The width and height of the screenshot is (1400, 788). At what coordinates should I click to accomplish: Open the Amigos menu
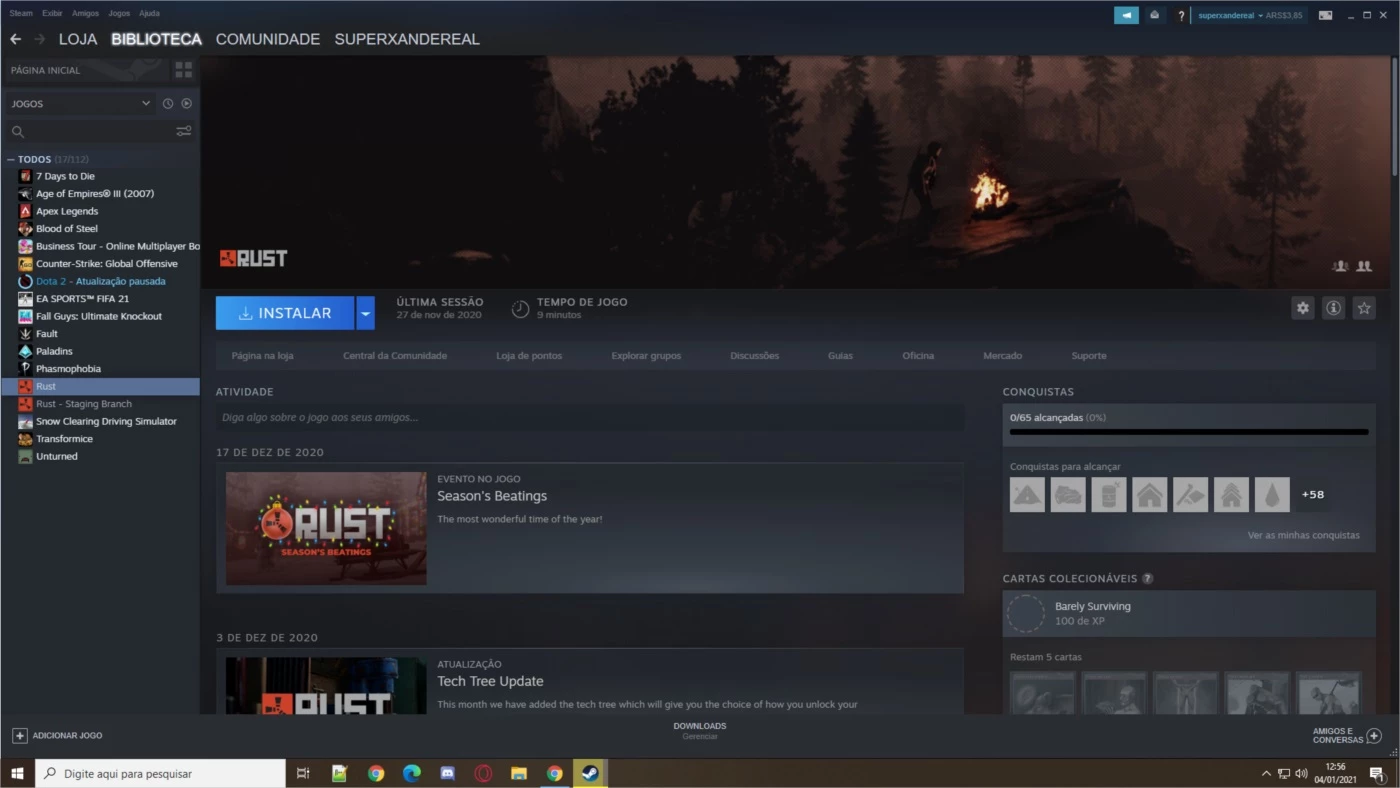[85, 14]
